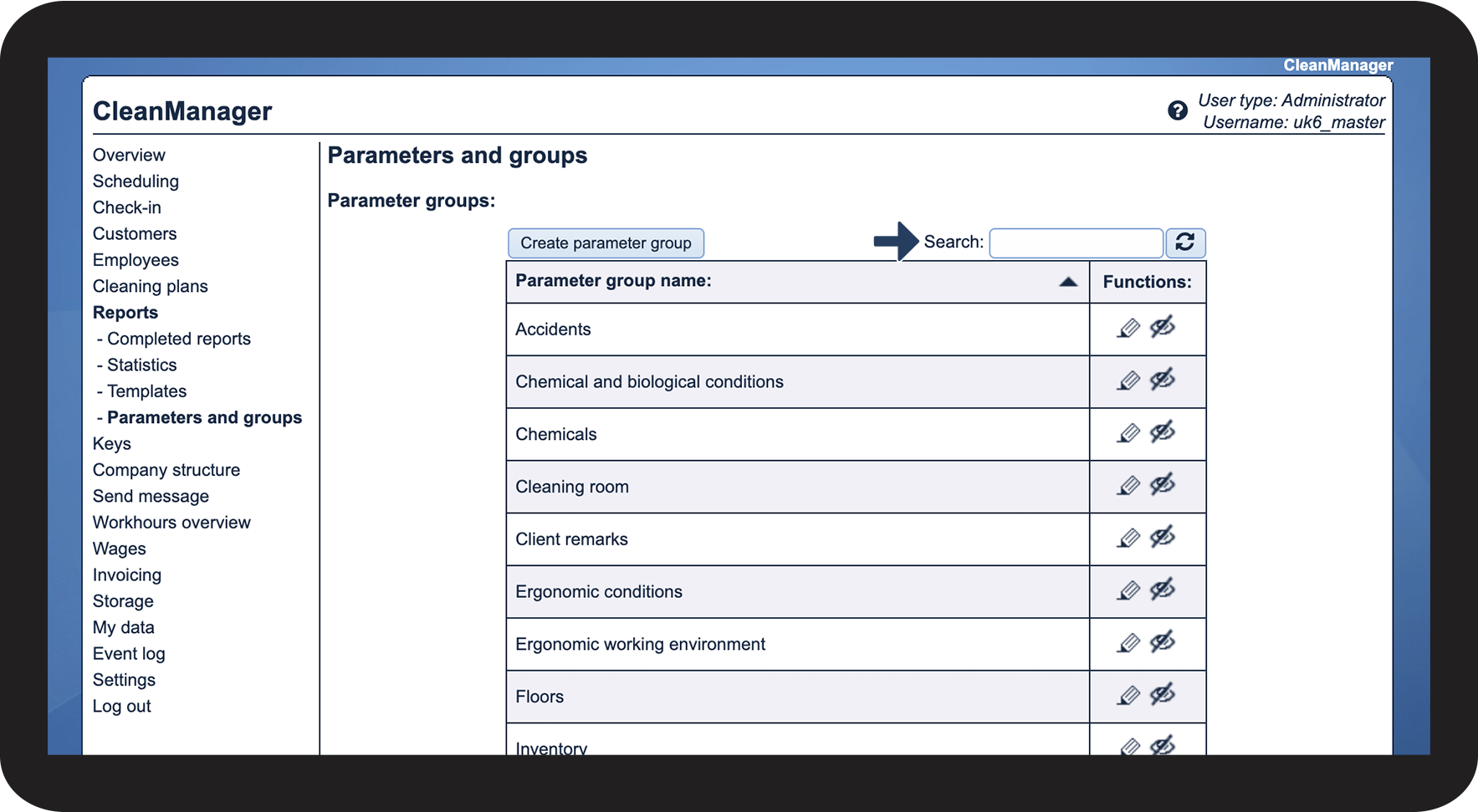This screenshot has height=812, width=1478.
Task: Sort by parameter group name arrow
Action: tap(1068, 282)
